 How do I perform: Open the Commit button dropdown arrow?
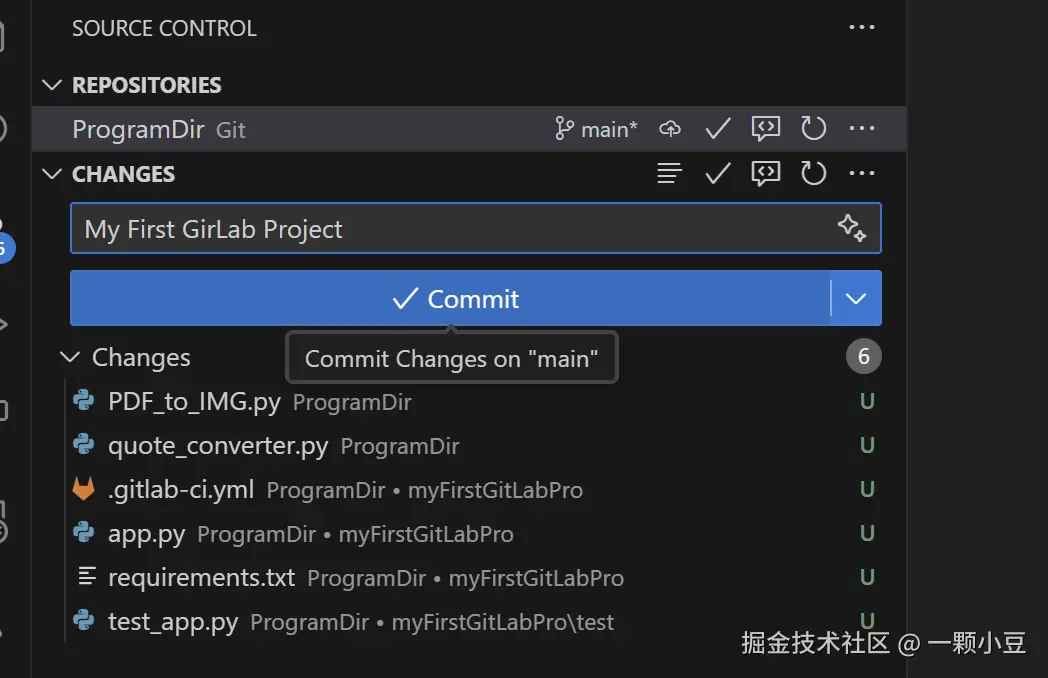(x=856, y=298)
